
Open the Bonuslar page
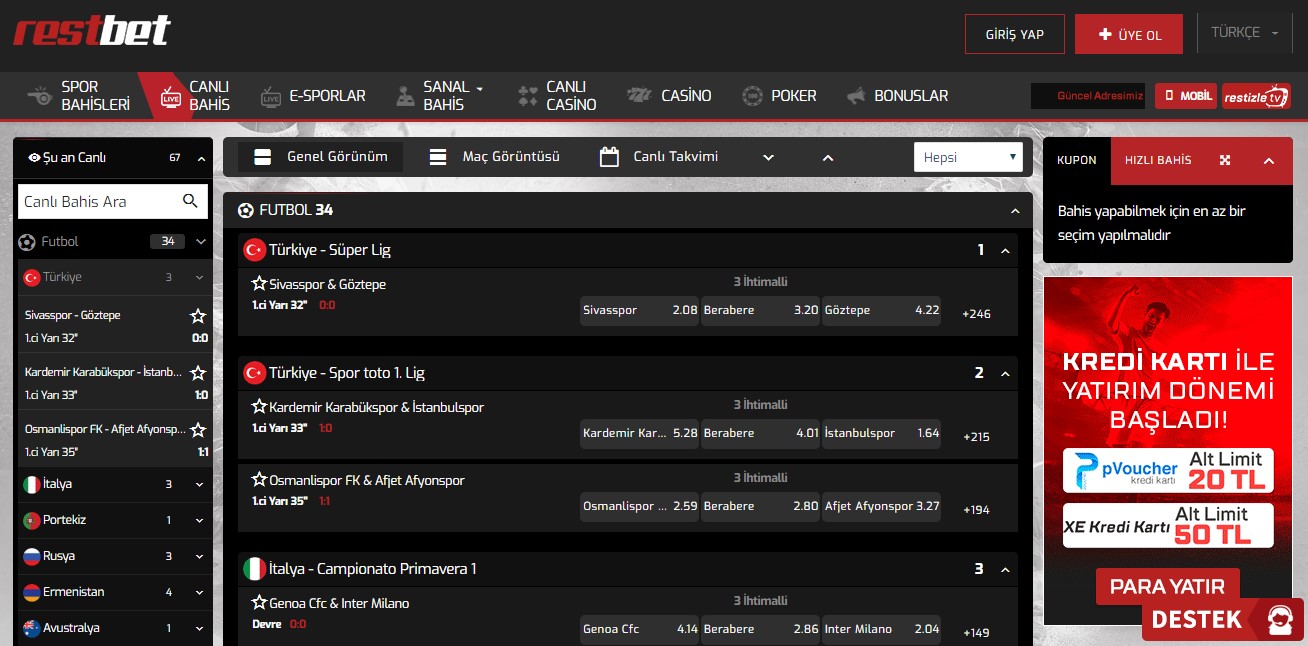[x=897, y=96]
